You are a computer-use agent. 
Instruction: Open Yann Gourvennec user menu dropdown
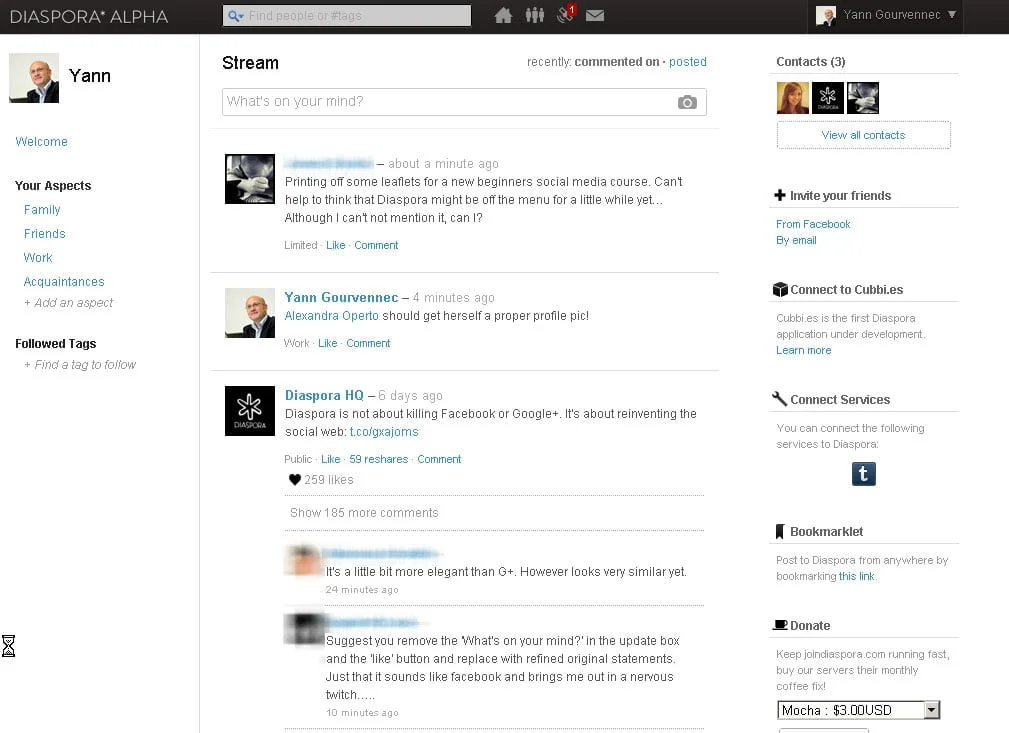pos(885,15)
